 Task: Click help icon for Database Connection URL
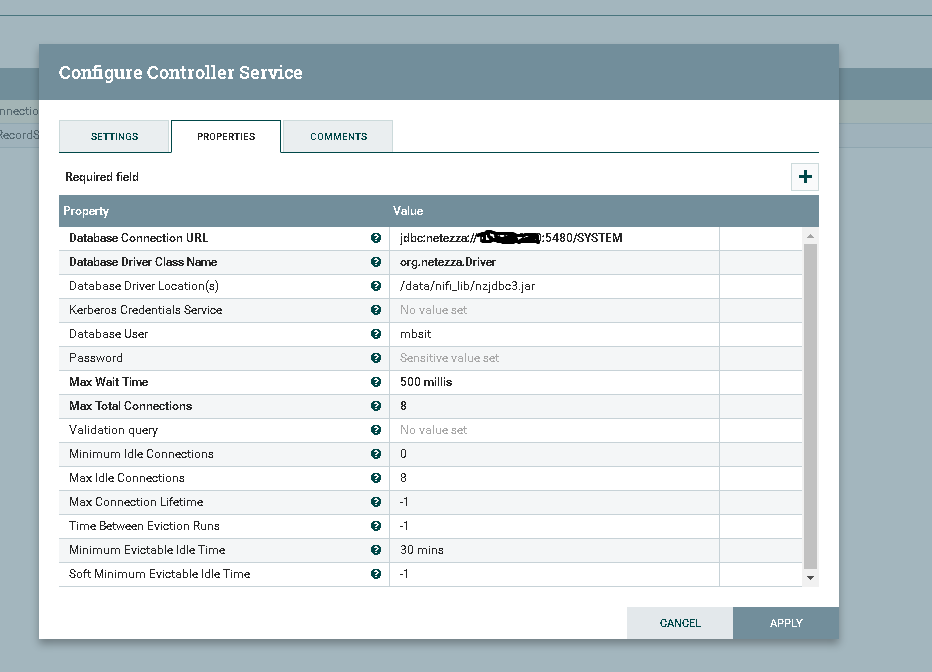pos(376,238)
